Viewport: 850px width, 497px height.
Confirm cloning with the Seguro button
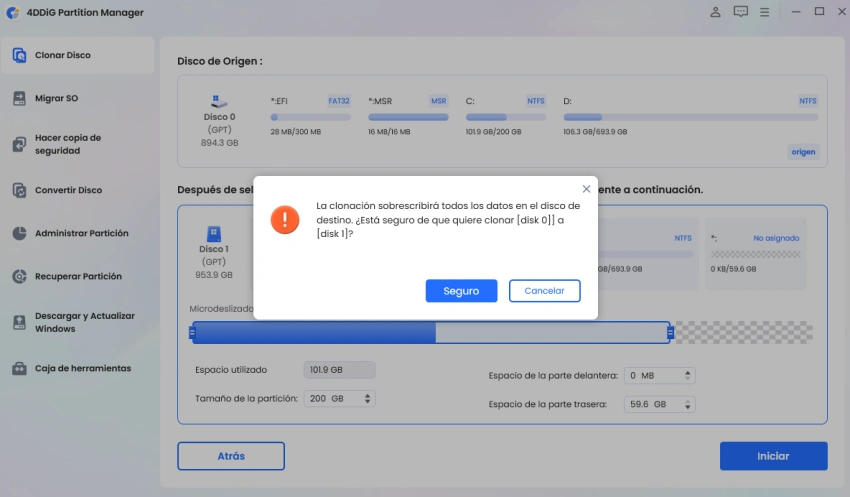(x=461, y=291)
